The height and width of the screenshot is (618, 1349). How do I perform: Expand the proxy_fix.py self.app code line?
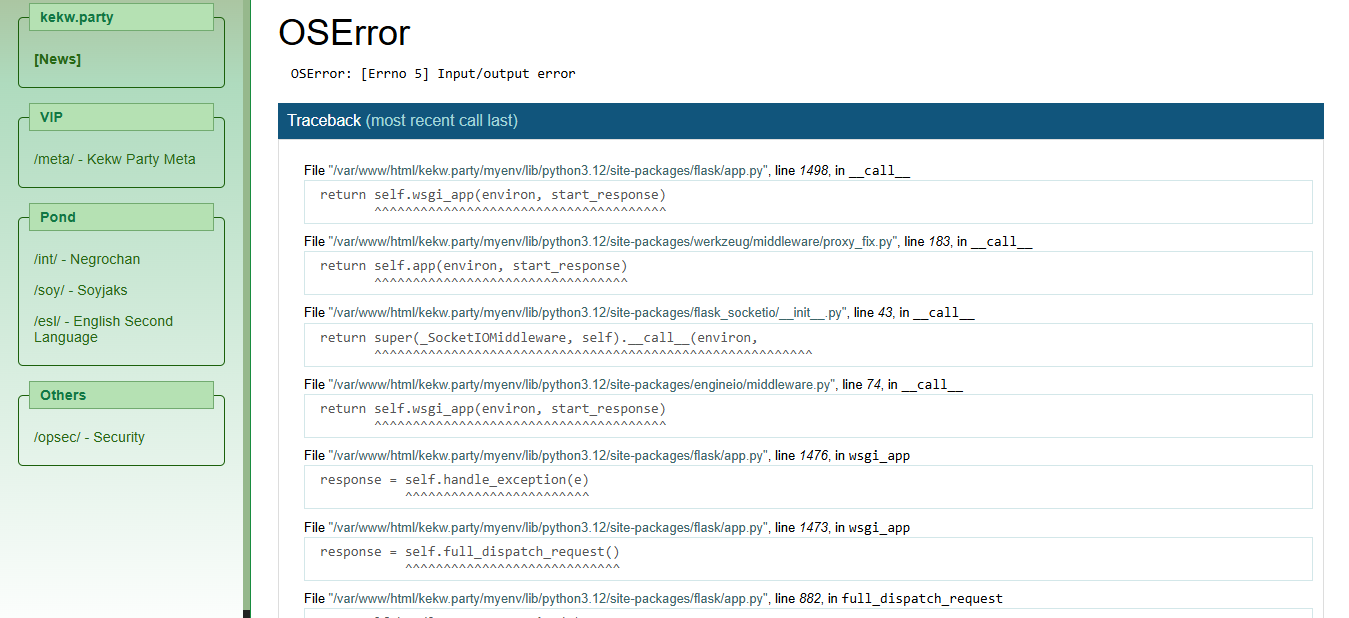click(807, 273)
